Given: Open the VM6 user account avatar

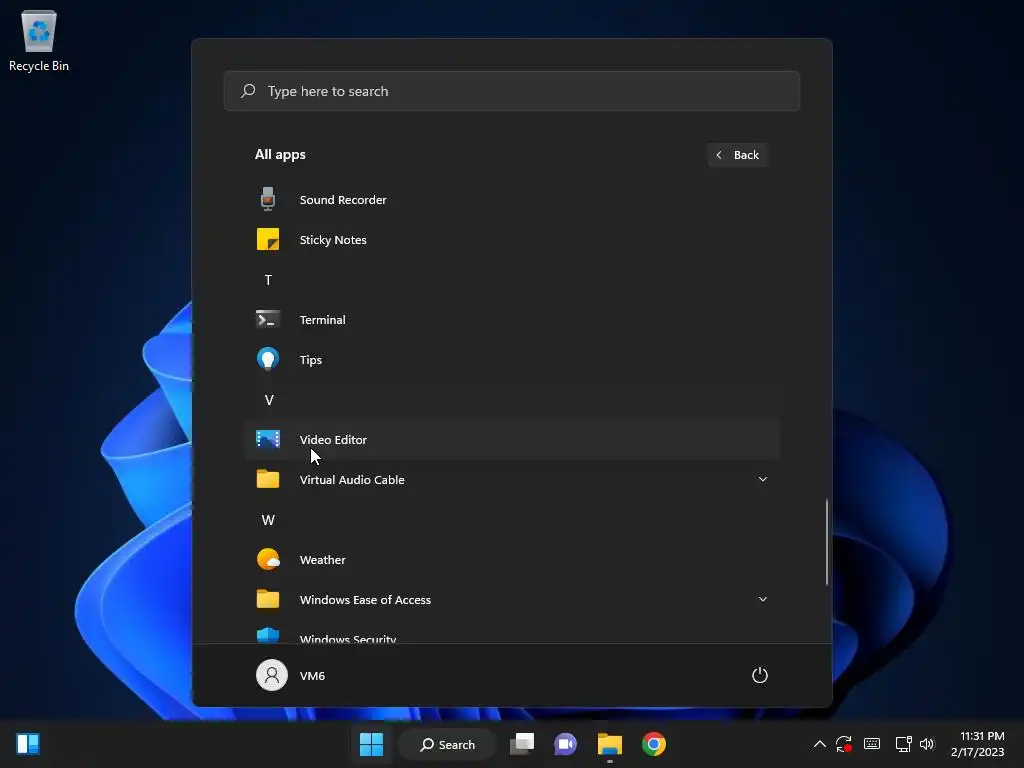Looking at the screenshot, I should click(272, 675).
